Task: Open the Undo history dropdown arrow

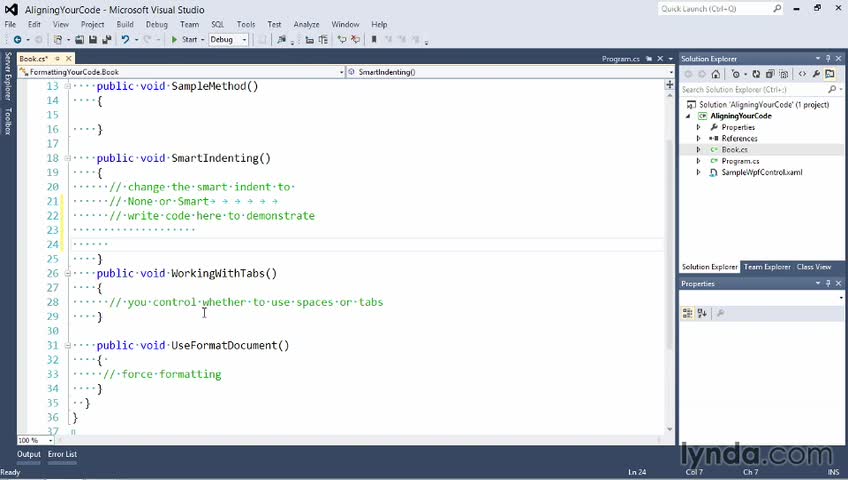Action: click(x=136, y=39)
